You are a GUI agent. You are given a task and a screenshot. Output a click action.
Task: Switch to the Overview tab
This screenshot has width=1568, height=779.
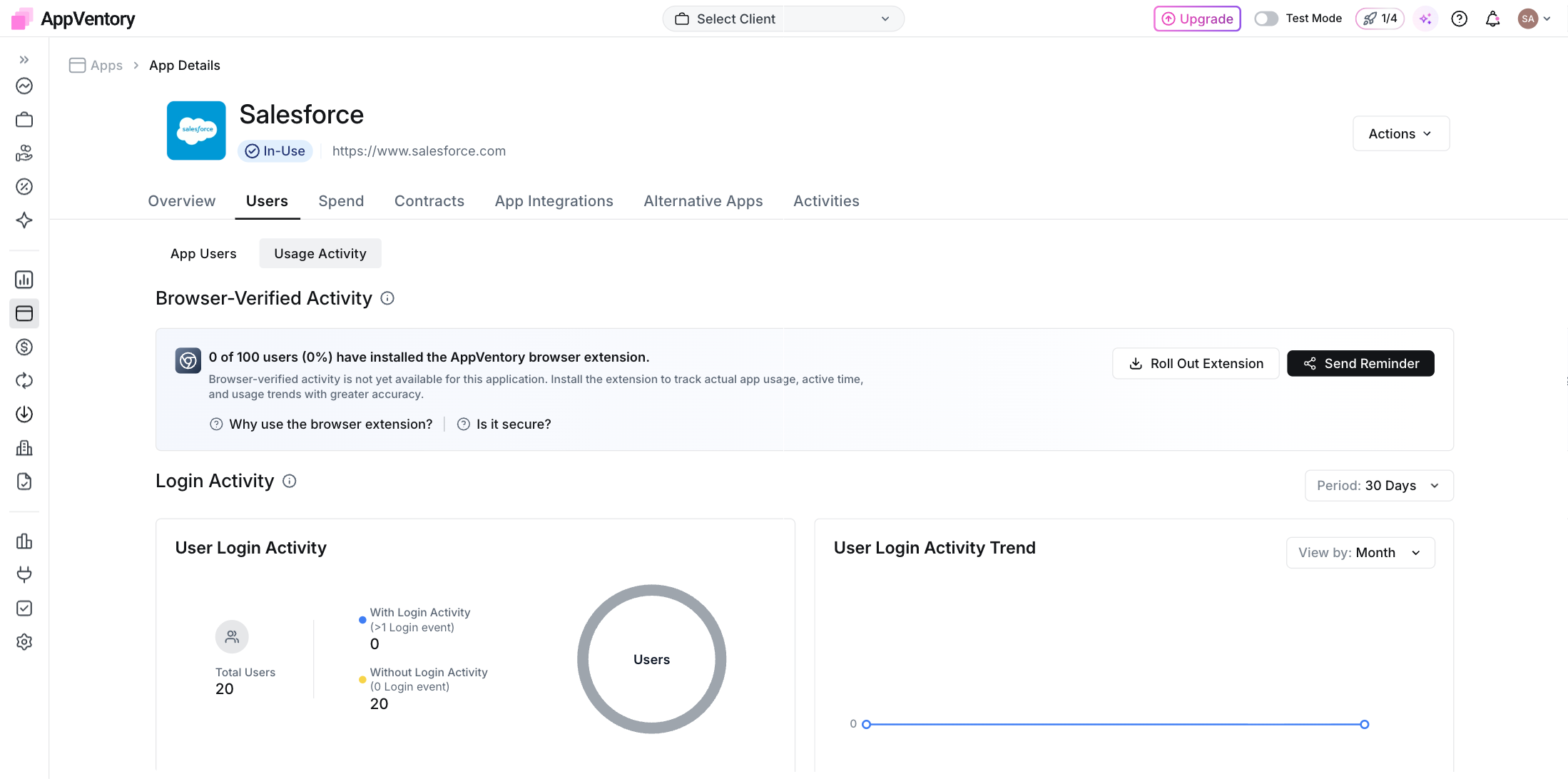pos(182,201)
